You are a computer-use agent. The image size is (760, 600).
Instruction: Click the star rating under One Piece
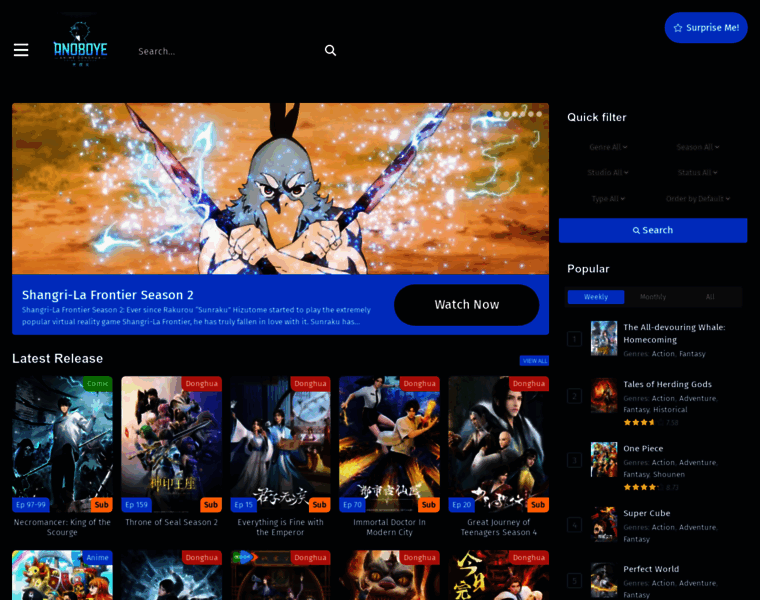(x=640, y=487)
